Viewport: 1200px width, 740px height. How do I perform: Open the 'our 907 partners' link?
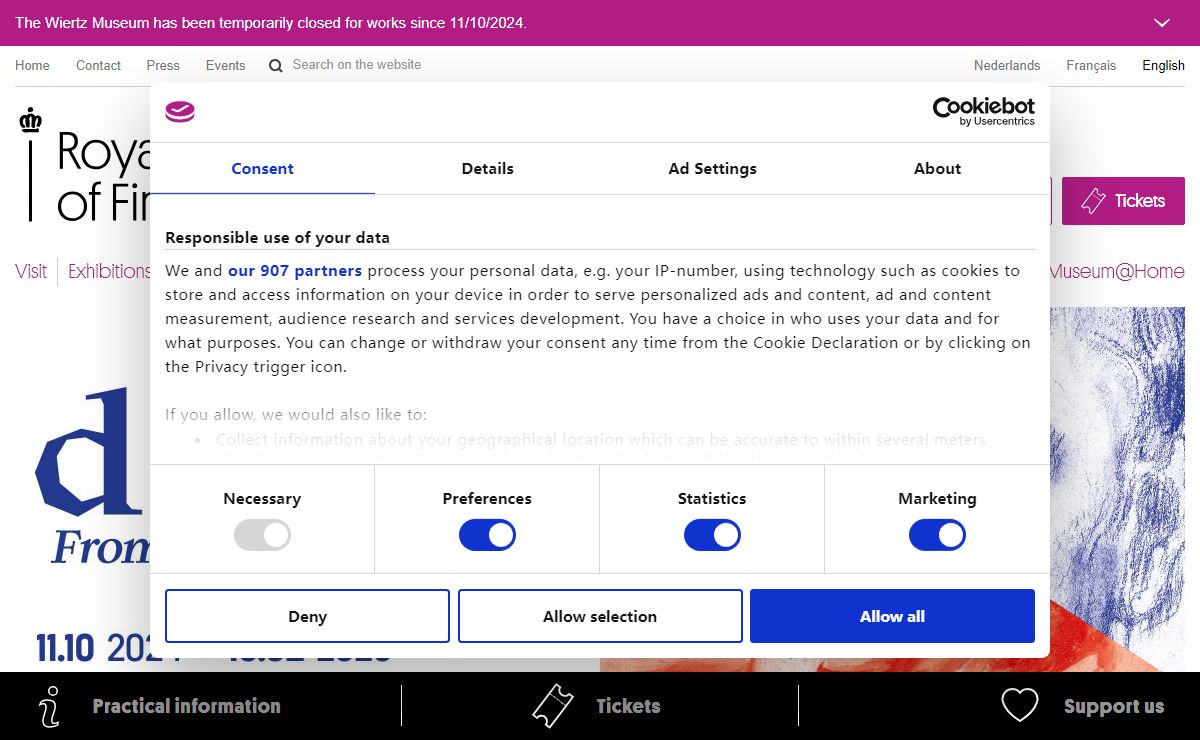[295, 271]
